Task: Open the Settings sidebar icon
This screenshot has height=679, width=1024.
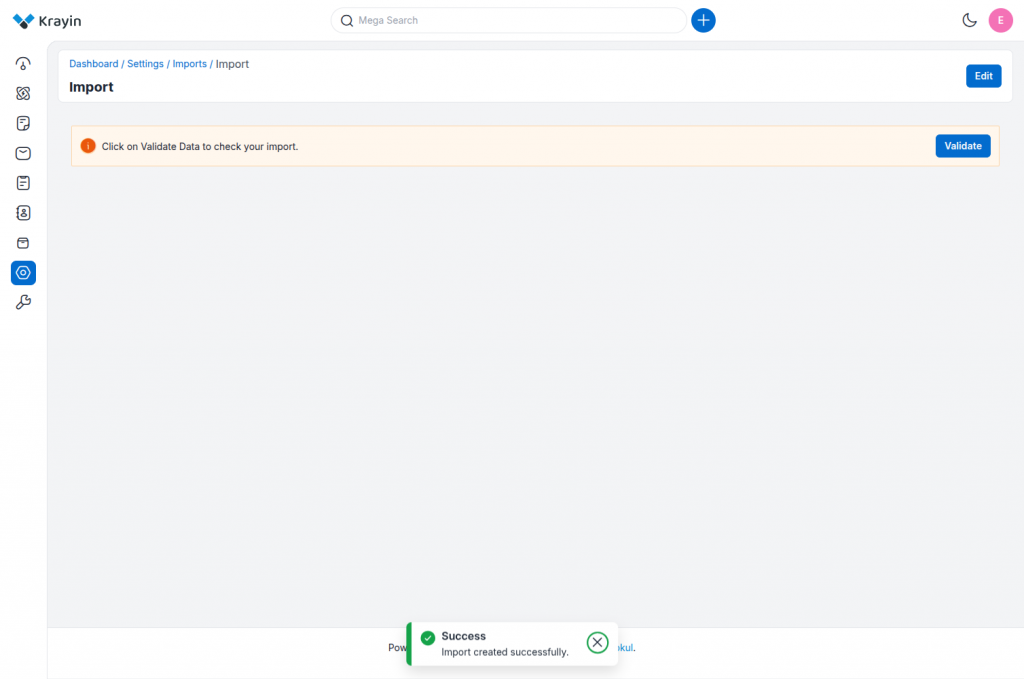Action: pos(23,273)
